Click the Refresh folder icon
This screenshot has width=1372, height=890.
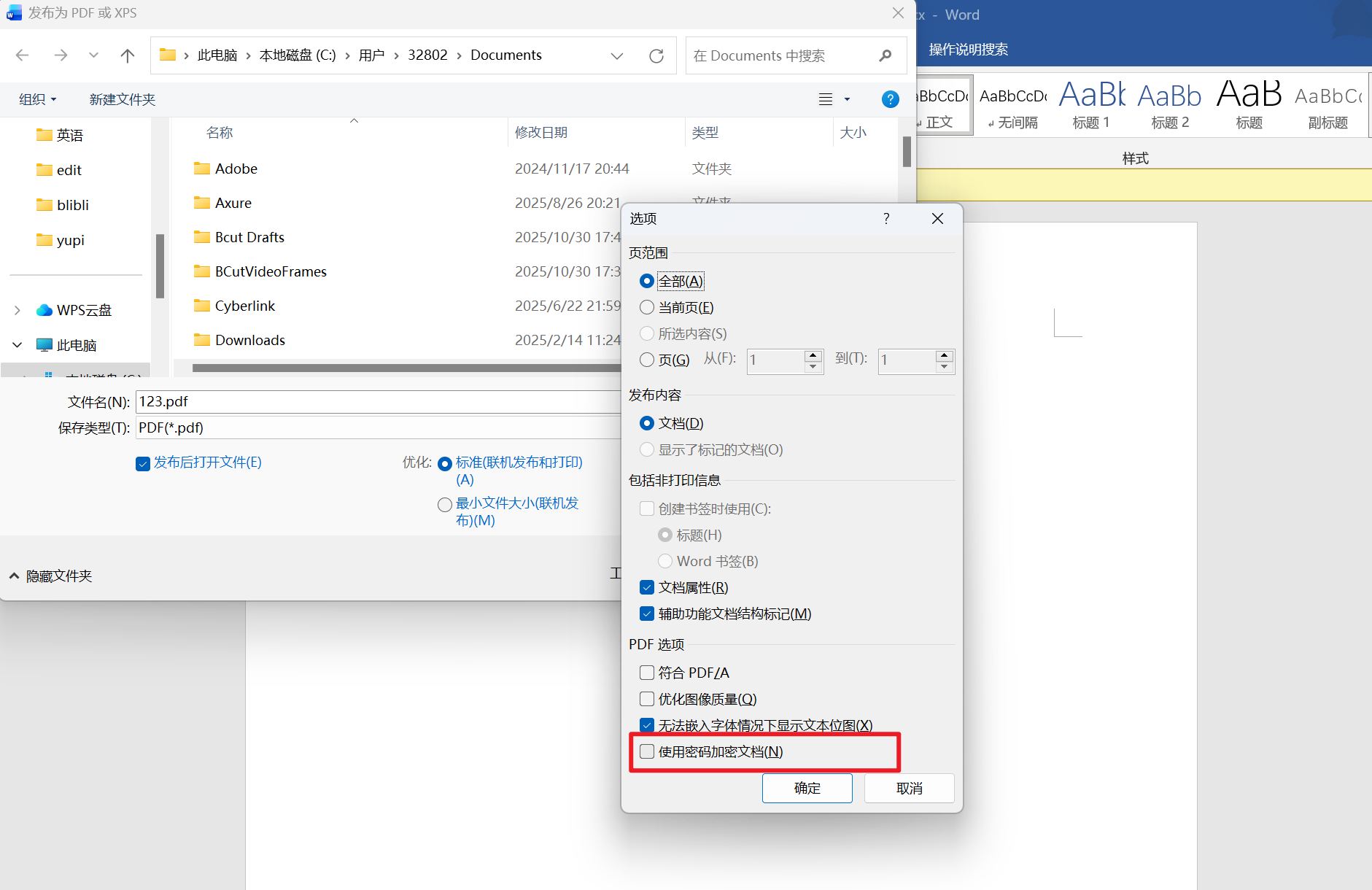(656, 55)
